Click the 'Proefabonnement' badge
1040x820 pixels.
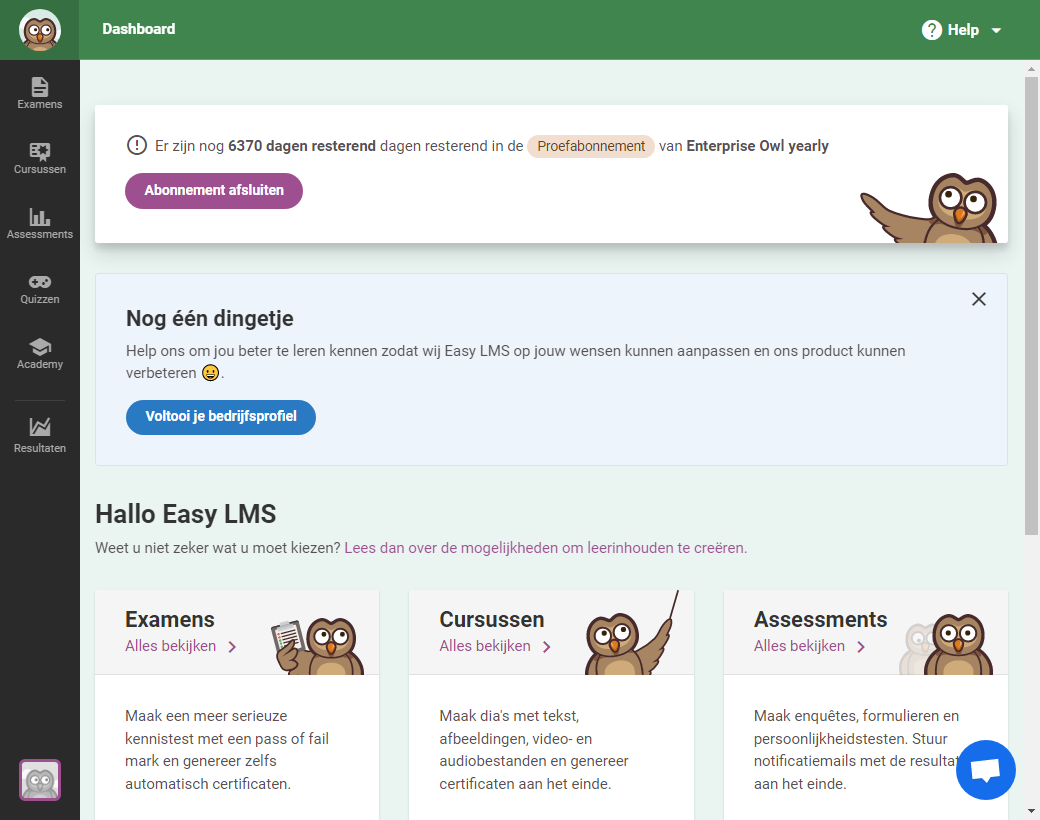591,146
